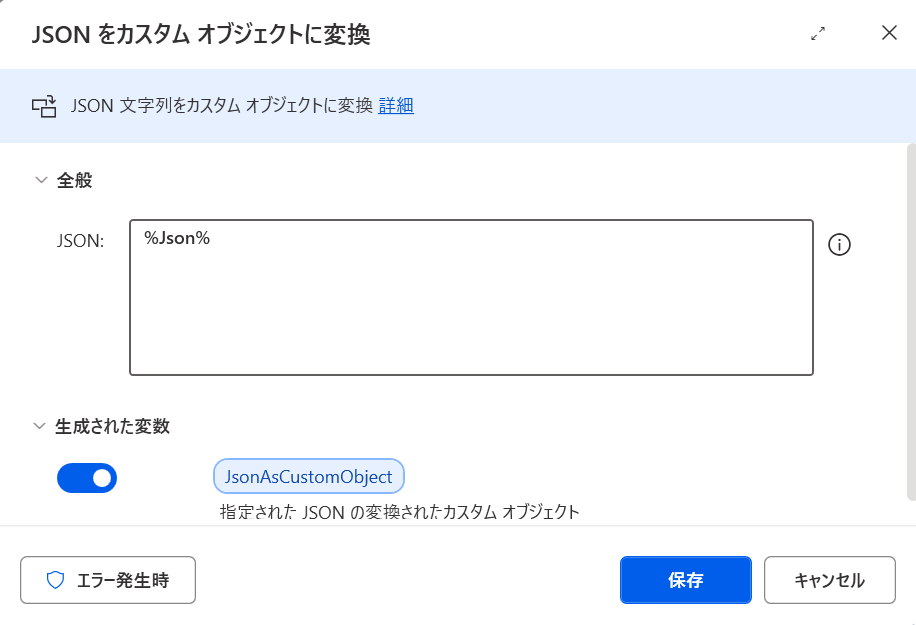This screenshot has height=625, width=916.
Task: Click the variable description text
Action: tap(400, 512)
